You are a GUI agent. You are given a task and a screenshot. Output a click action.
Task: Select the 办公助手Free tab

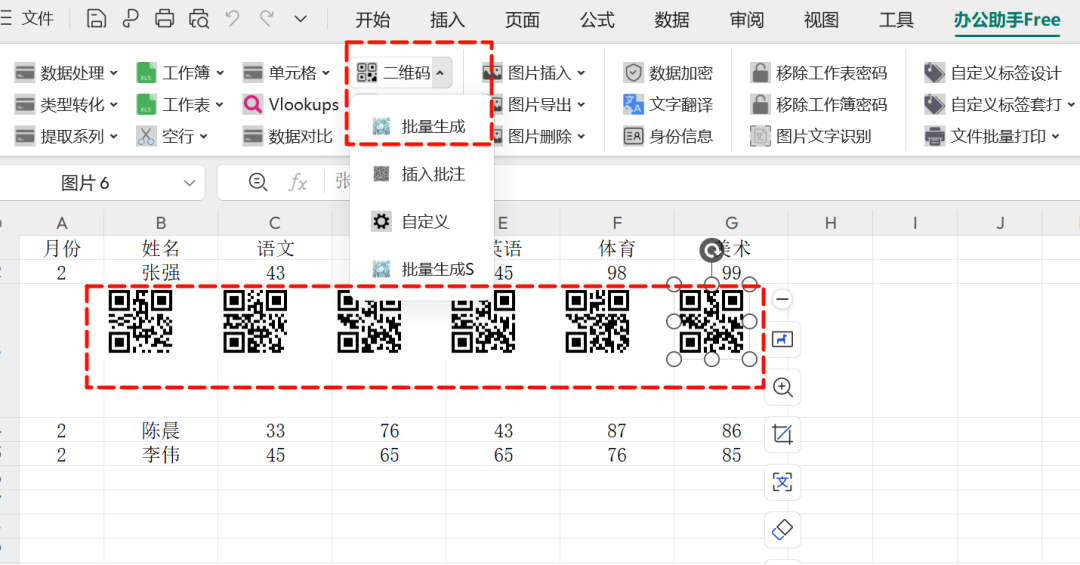1007,20
